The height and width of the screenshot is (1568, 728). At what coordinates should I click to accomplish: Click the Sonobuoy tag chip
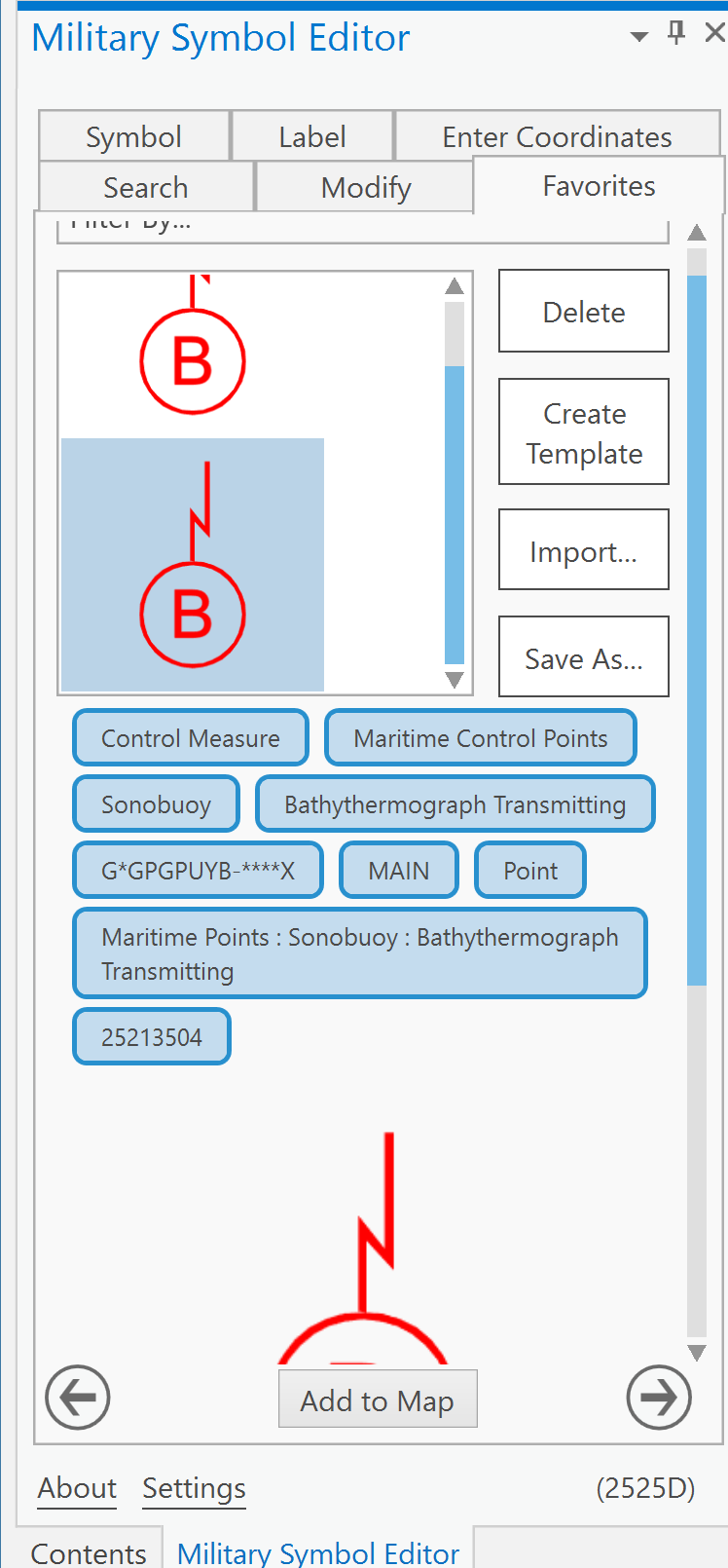[x=155, y=803]
